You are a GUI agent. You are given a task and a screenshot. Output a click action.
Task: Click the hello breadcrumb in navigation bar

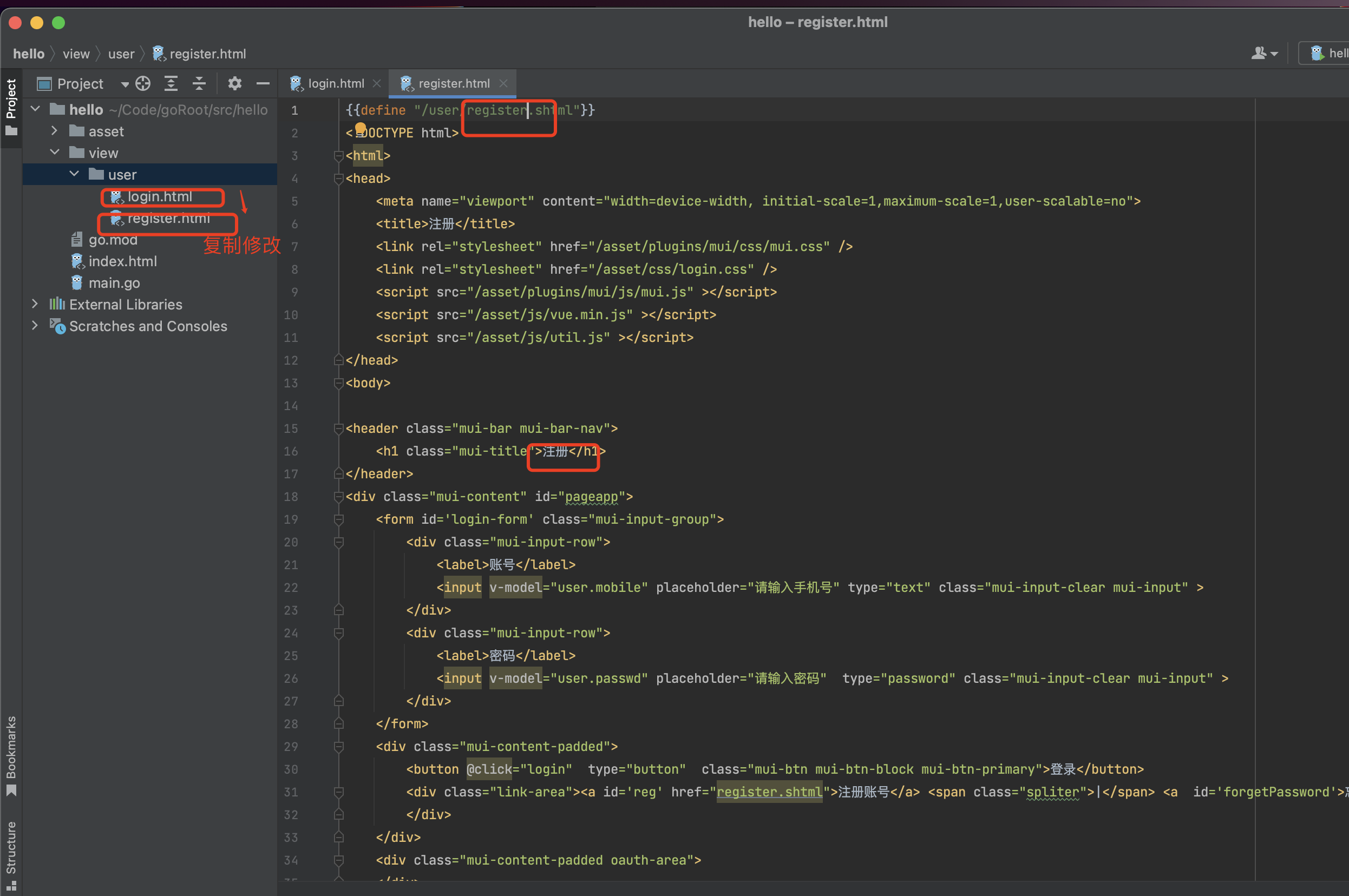point(29,54)
